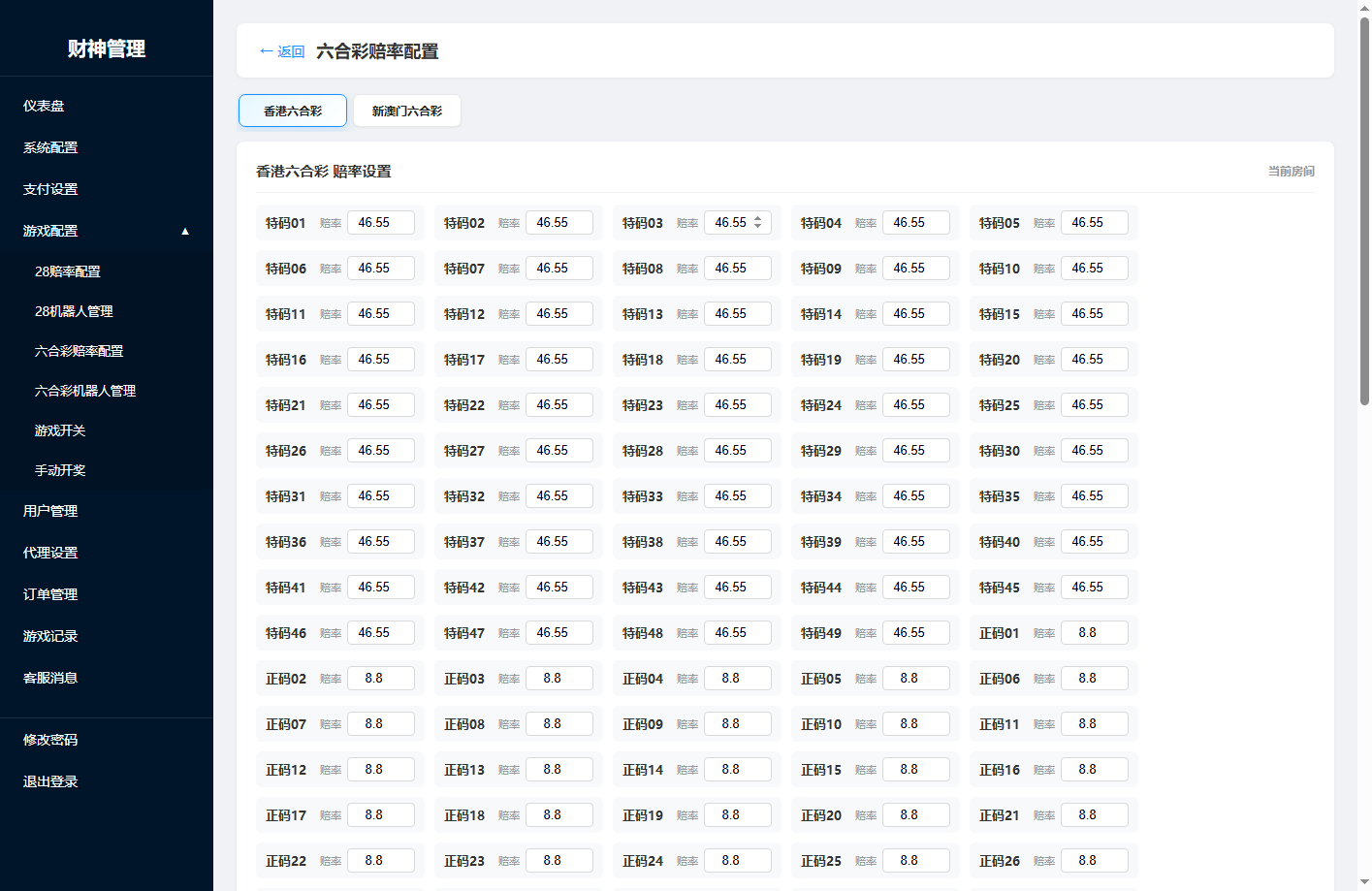Click the 财神管理 title logo

(x=107, y=48)
